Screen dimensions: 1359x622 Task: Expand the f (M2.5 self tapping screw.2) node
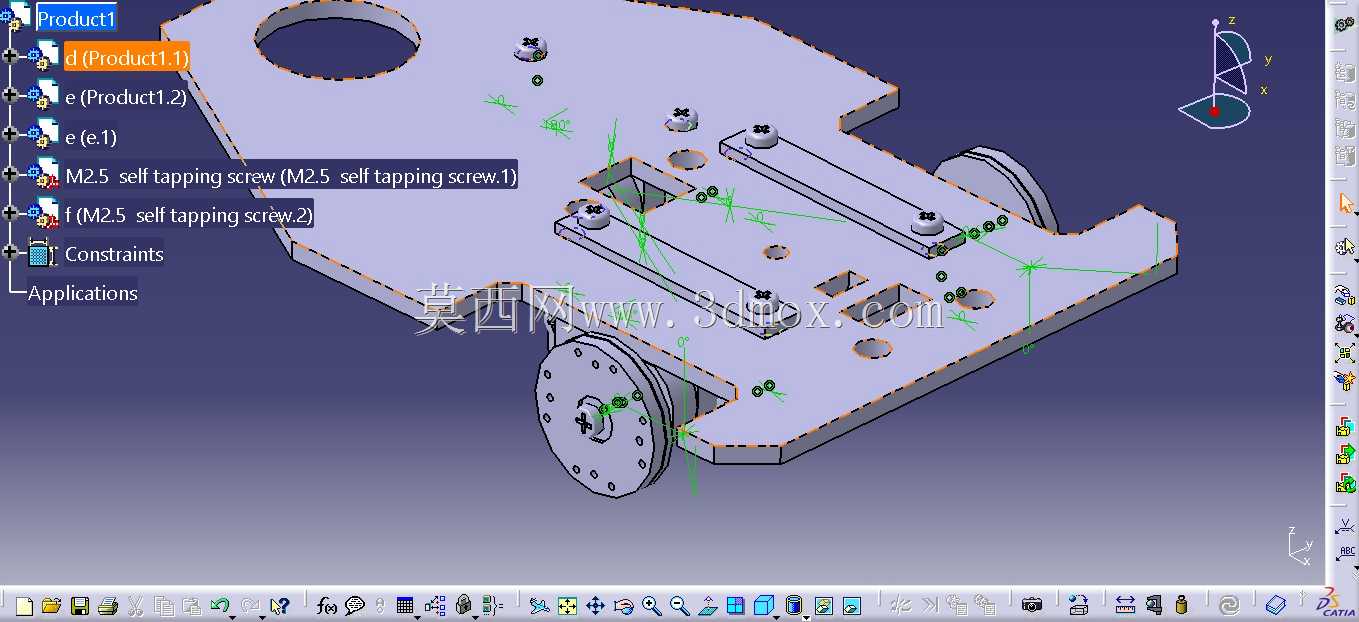[10, 213]
